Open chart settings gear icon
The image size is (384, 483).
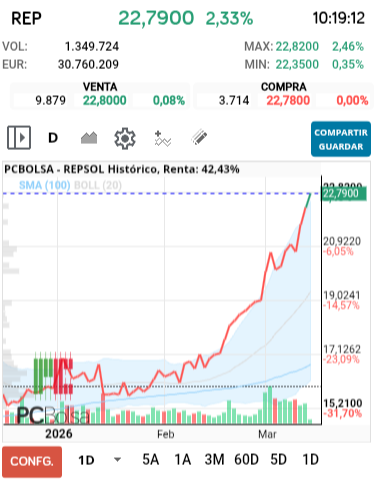click(125, 138)
